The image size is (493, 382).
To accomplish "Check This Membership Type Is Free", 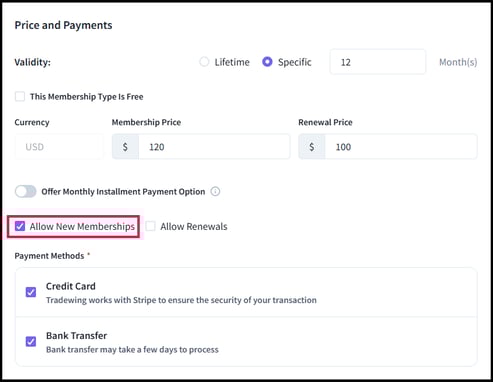I will pos(20,97).
